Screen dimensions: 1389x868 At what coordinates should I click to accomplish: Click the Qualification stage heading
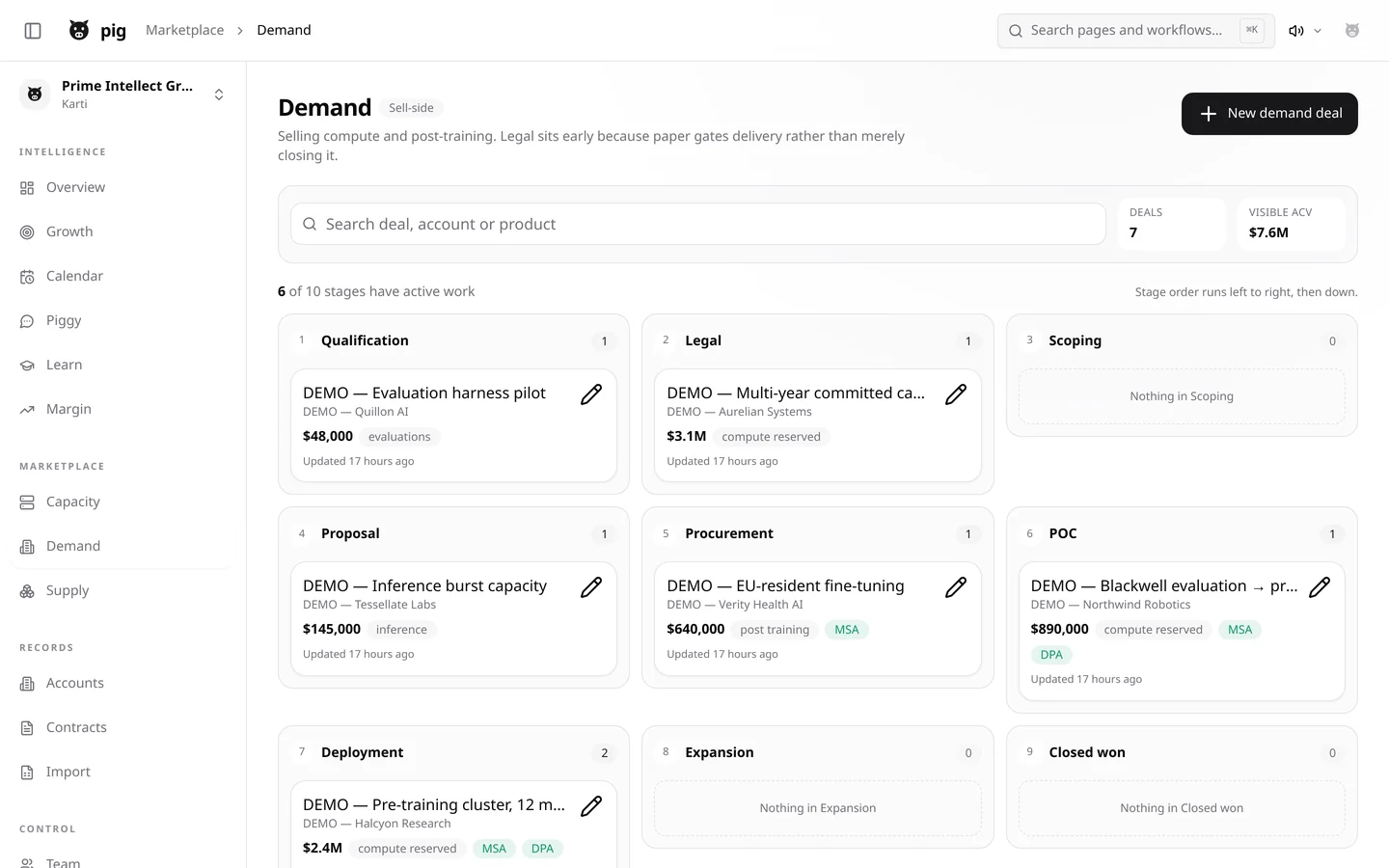click(365, 340)
